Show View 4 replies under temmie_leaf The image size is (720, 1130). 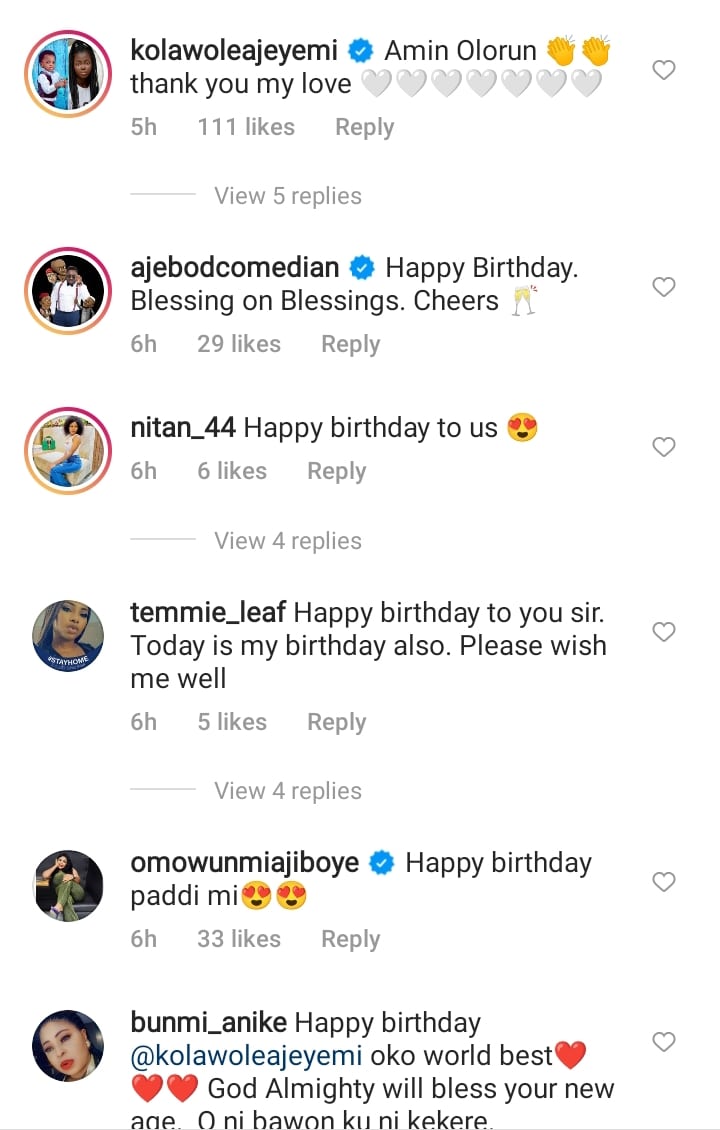point(288,791)
